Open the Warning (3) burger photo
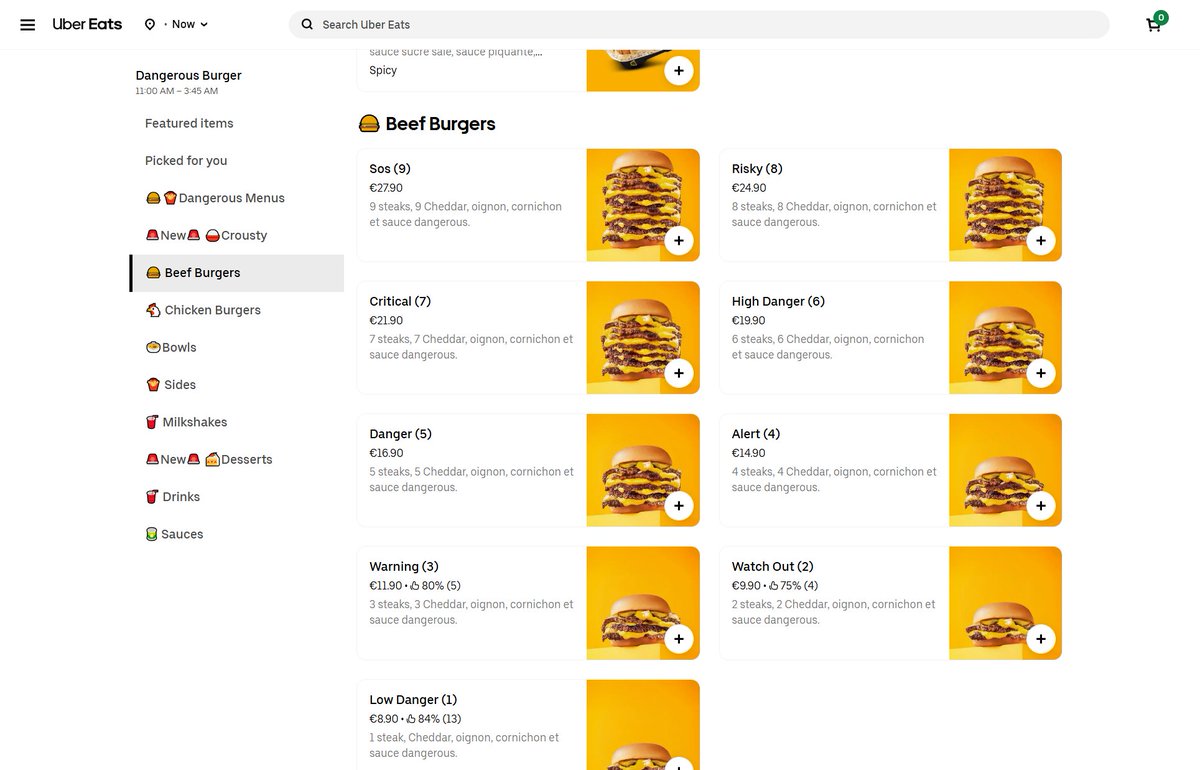The width and height of the screenshot is (1200, 770). click(643, 603)
